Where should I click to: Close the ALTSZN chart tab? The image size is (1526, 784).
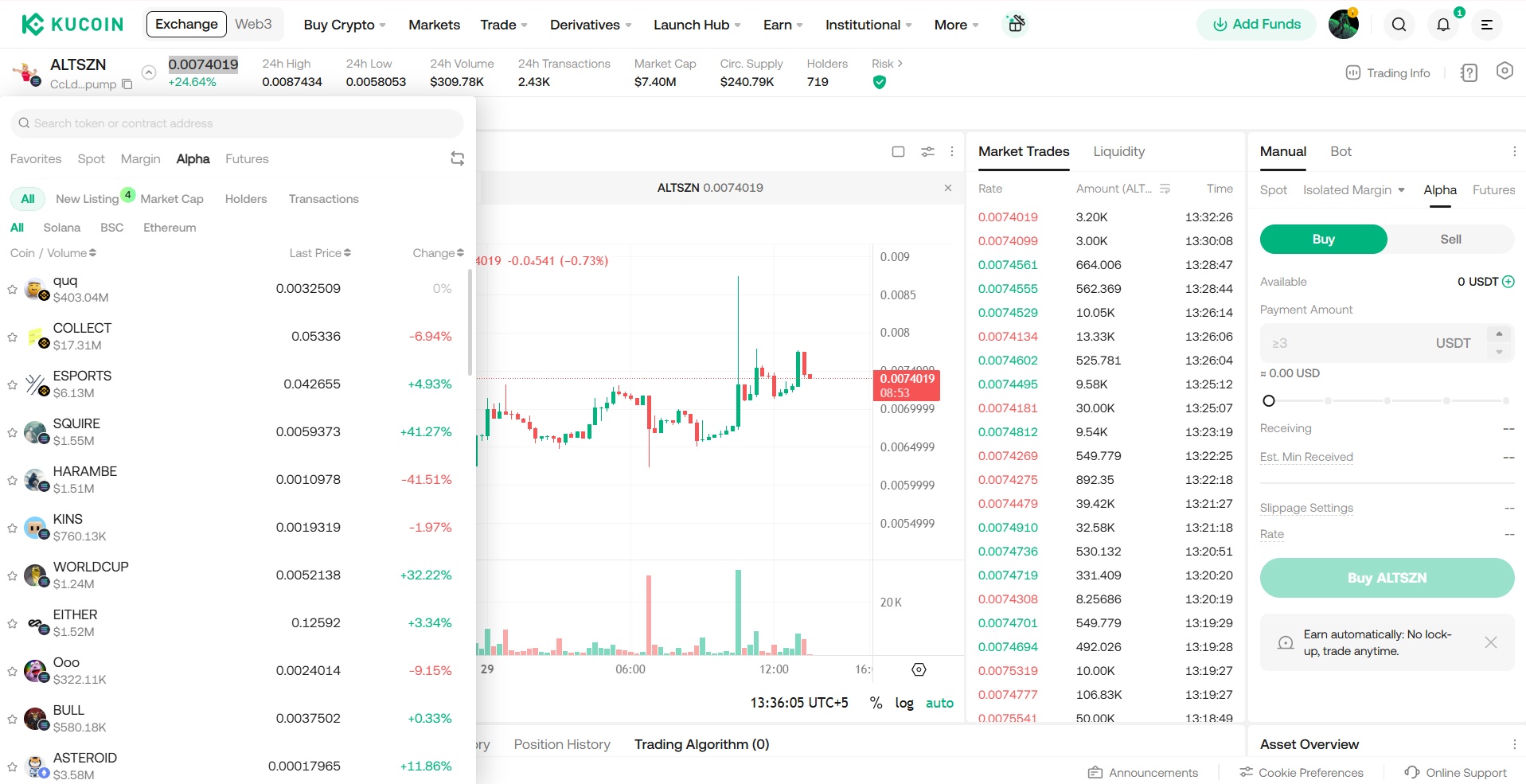pos(947,188)
